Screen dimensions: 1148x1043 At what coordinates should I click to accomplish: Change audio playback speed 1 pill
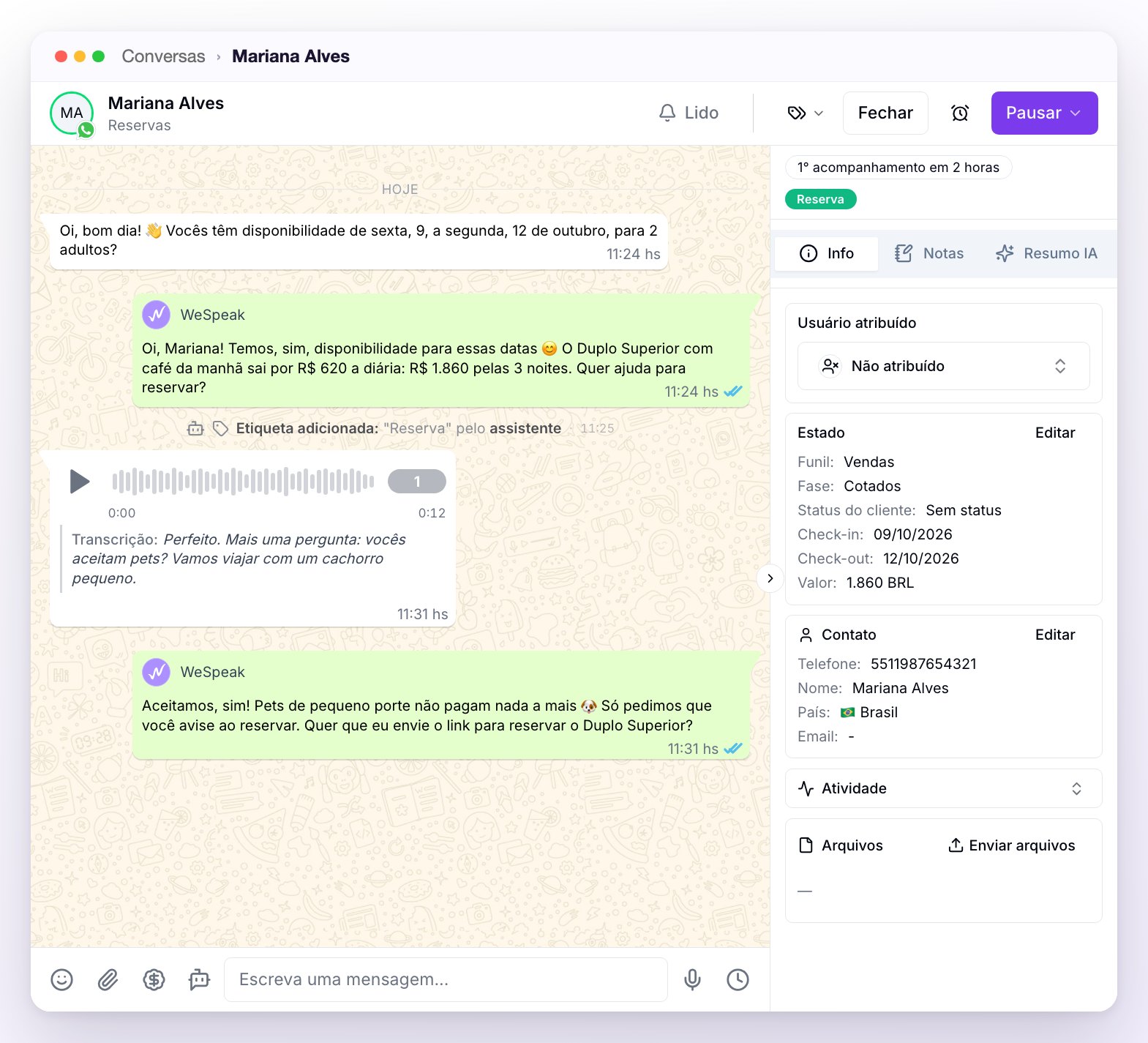point(417,482)
